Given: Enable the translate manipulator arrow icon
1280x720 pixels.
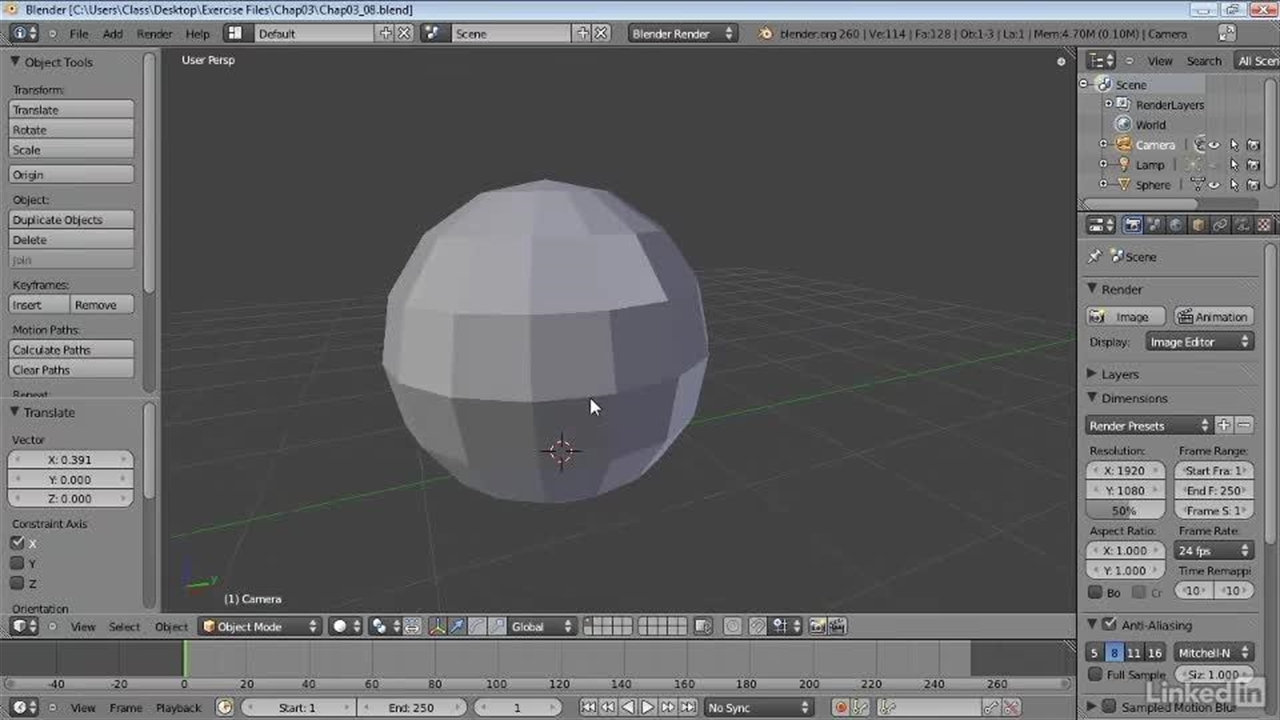Looking at the screenshot, I should tap(457, 626).
